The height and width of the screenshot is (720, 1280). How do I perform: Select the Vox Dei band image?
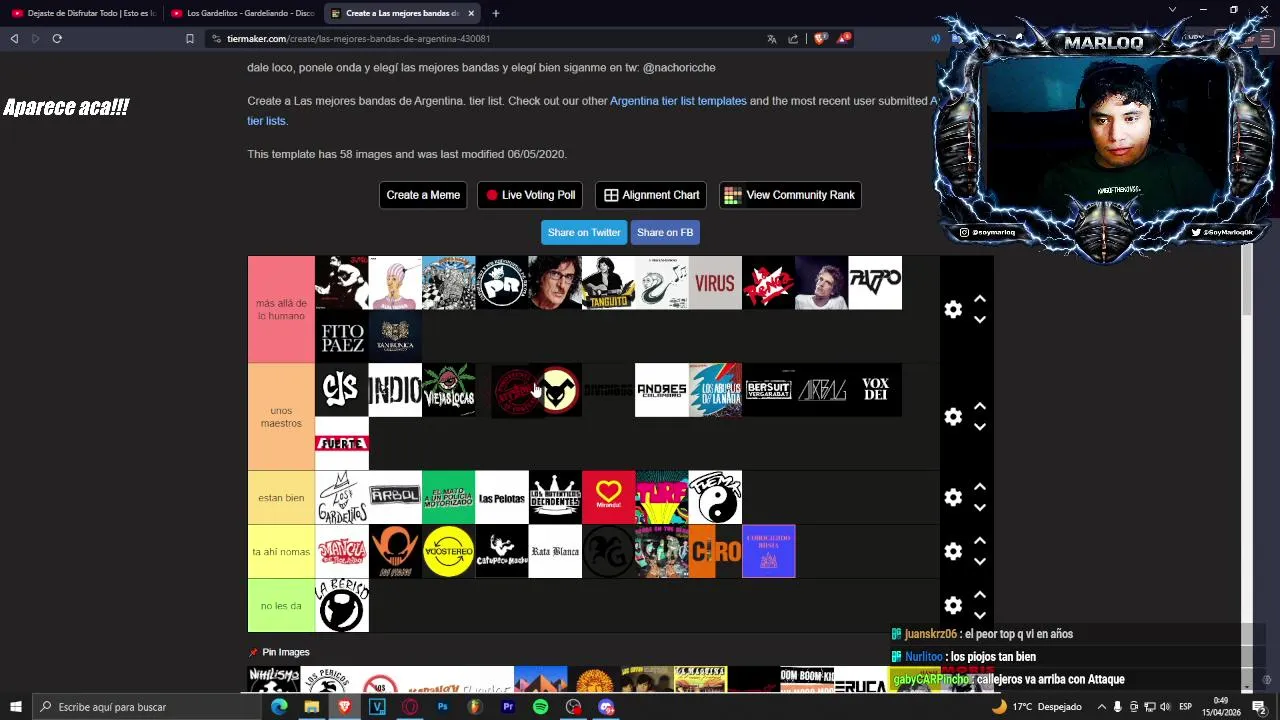[x=875, y=390]
